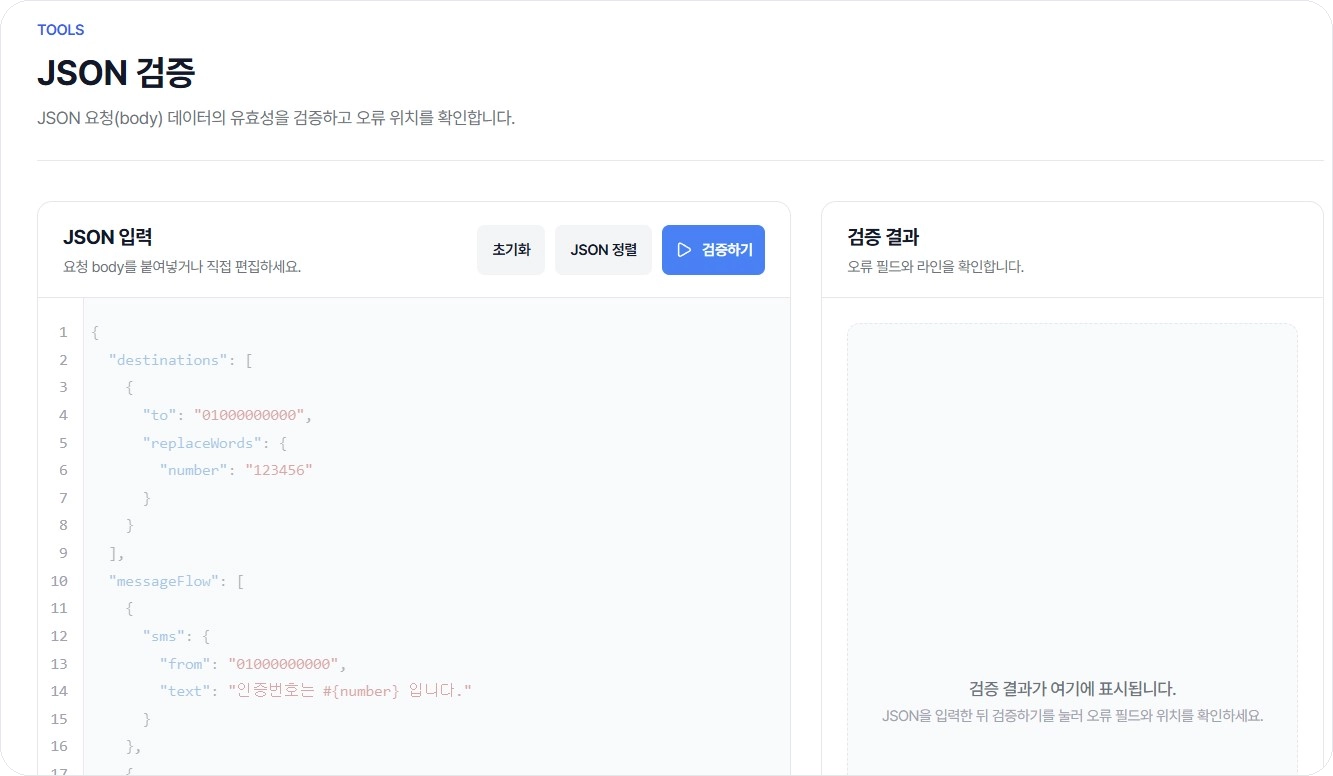The width and height of the screenshot is (1333, 776).
Task: Click the JSON 입력 panel heading
Action: pos(106,238)
